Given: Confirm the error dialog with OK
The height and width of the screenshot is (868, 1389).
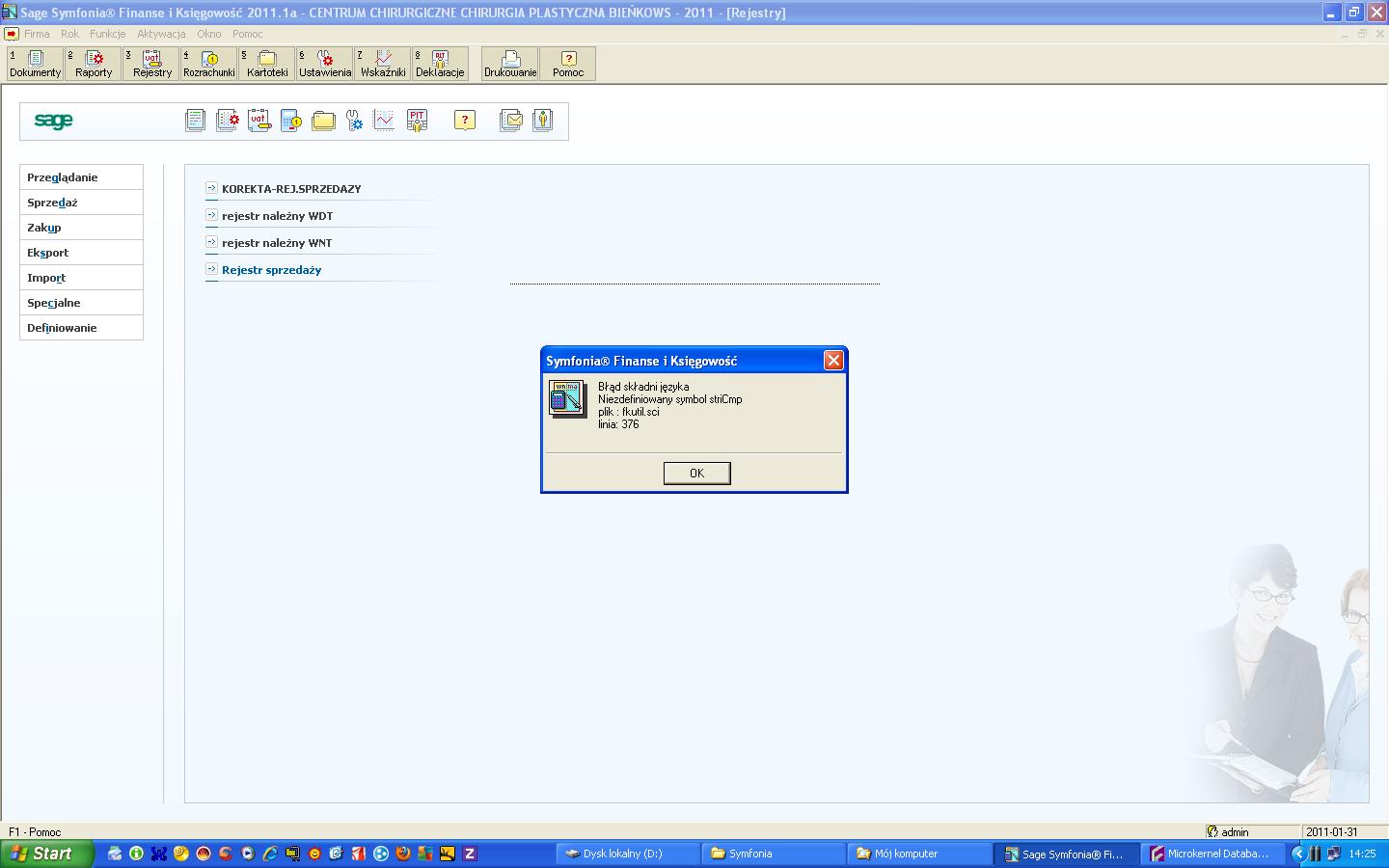Looking at the screenshot, I should click(x=696, y=473).
